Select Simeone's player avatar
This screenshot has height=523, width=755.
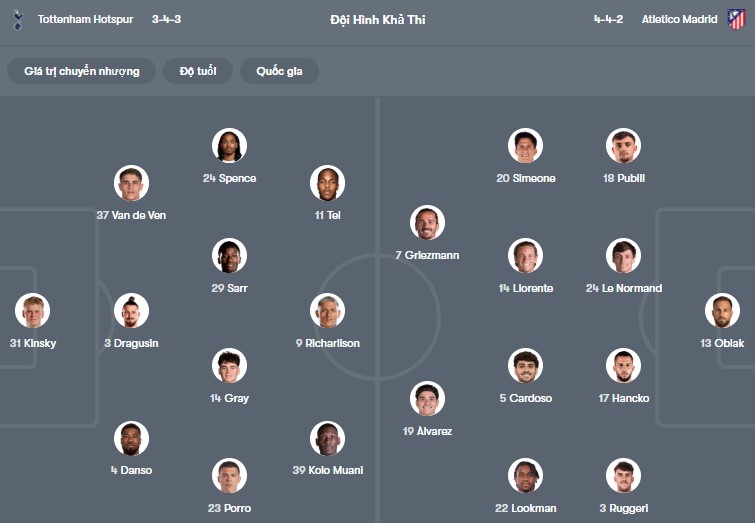pos(525,146)
